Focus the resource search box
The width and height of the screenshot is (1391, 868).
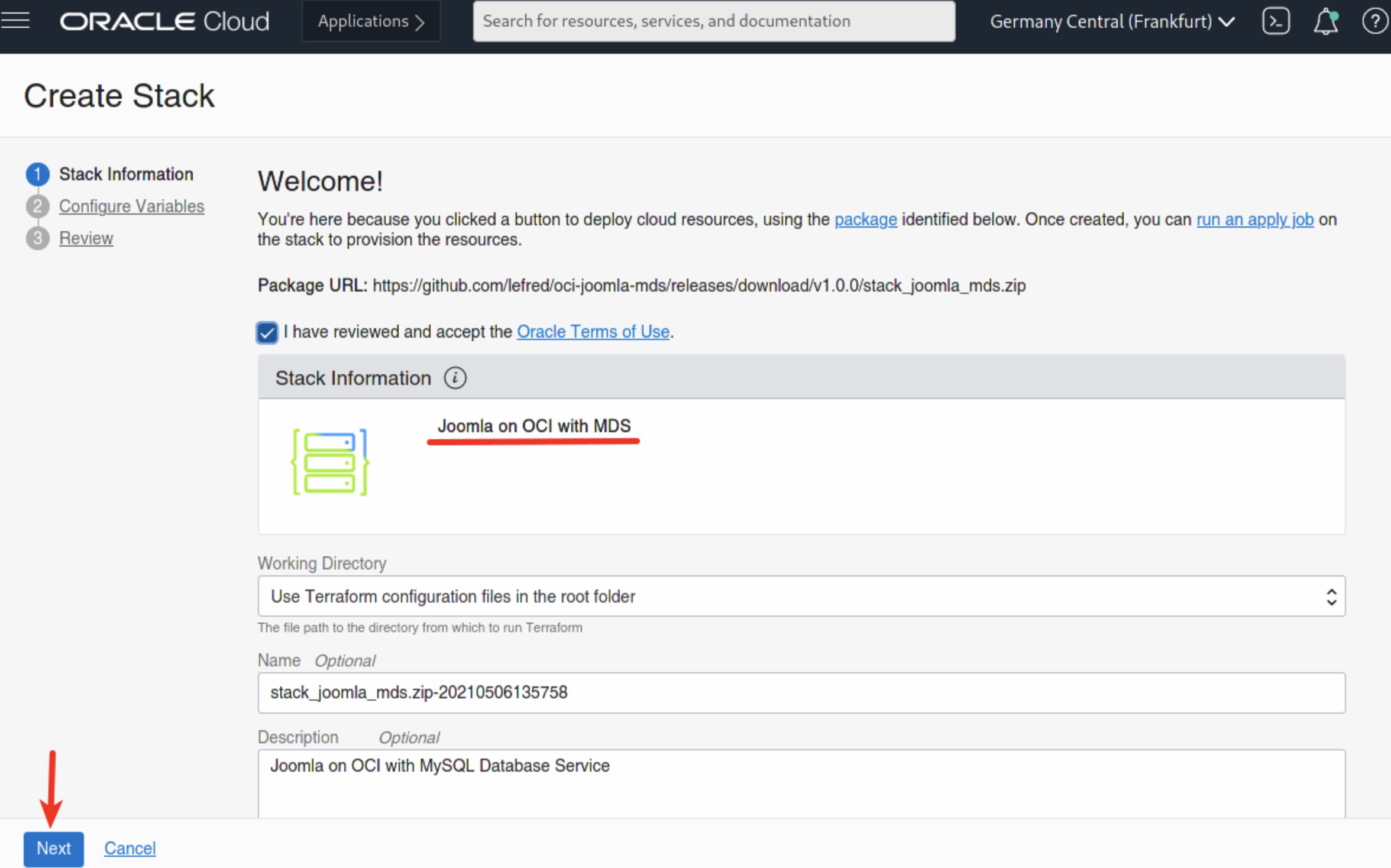coord(713,22)
